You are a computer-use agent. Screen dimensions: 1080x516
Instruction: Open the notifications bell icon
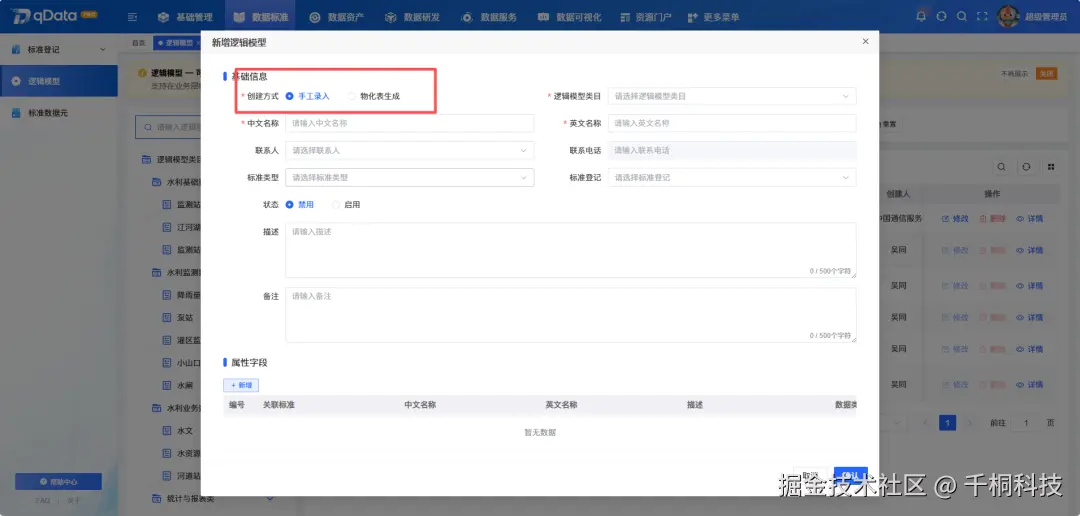(x=922, y=16)
